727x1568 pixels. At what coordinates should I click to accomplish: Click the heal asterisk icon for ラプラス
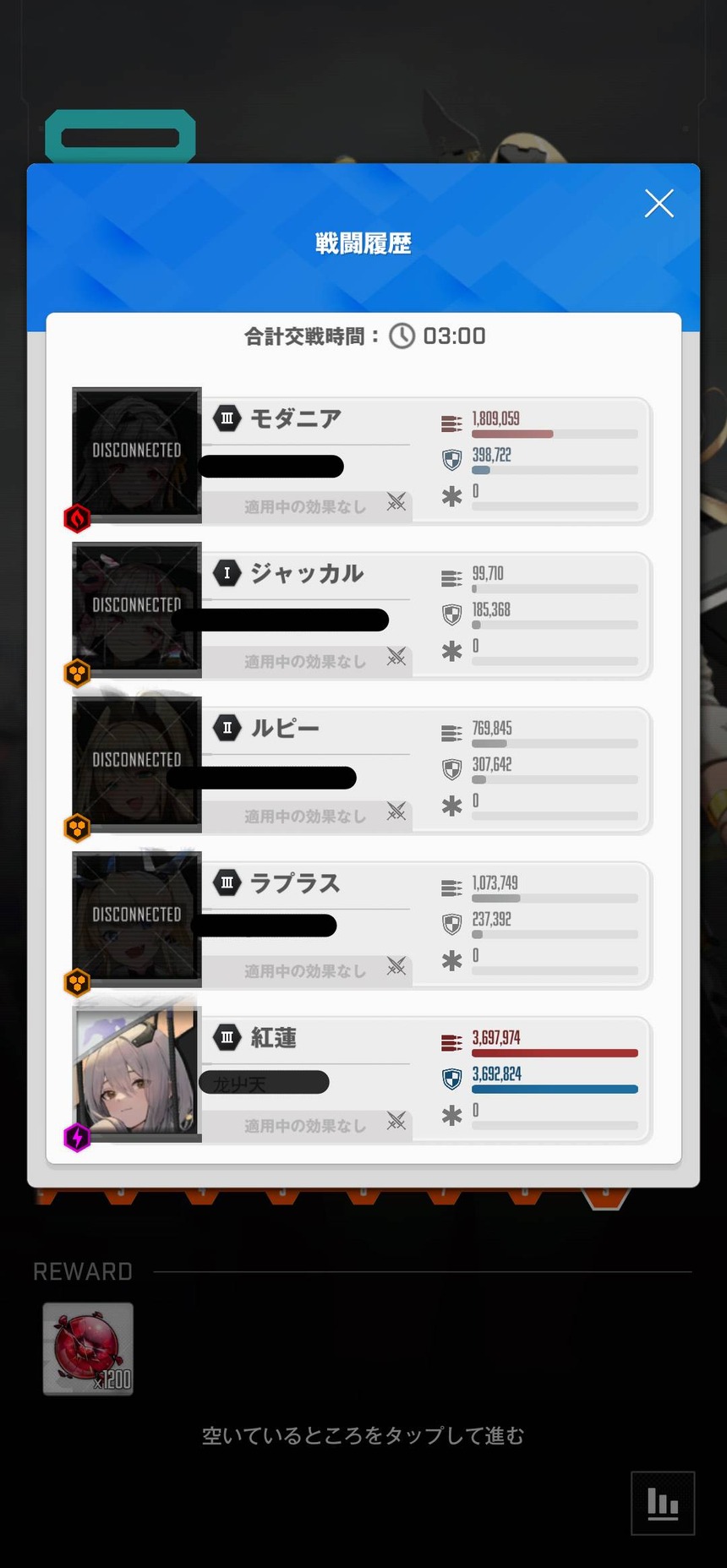[x=452, y=960]
